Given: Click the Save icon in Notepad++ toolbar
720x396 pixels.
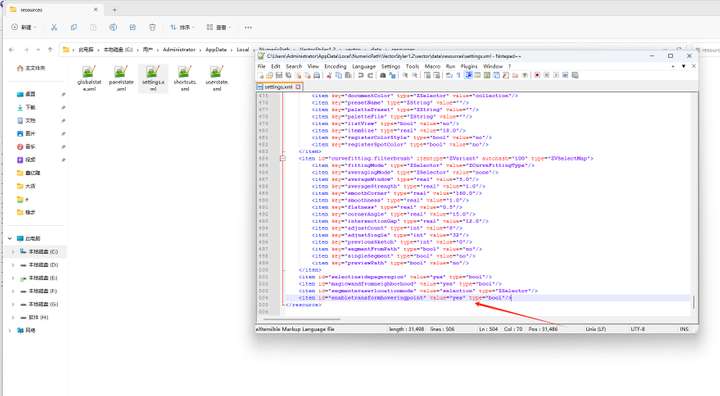Looking at the screenshot, I should click(x=279, y=75).
